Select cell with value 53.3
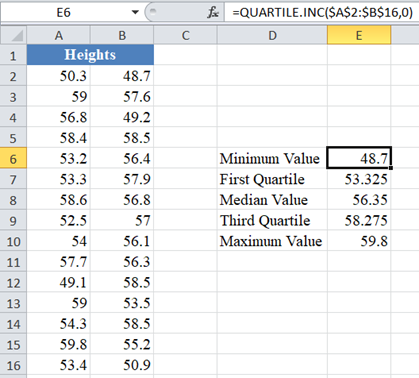The width and height of the screenshot is (419, 378). pos(59,179)
